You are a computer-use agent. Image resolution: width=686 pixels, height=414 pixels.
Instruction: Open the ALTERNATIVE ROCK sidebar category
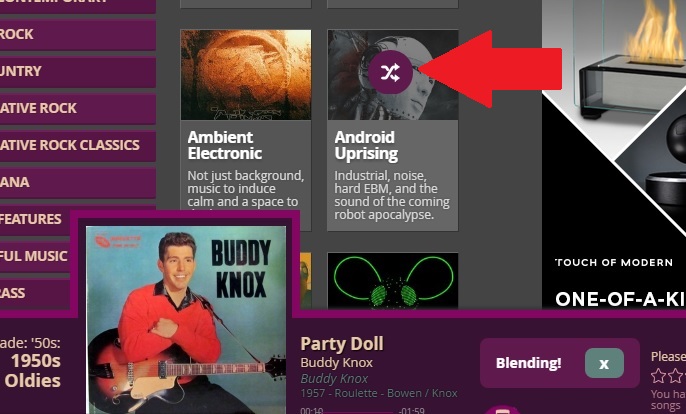pyautogui.click(x=77, y=108)
